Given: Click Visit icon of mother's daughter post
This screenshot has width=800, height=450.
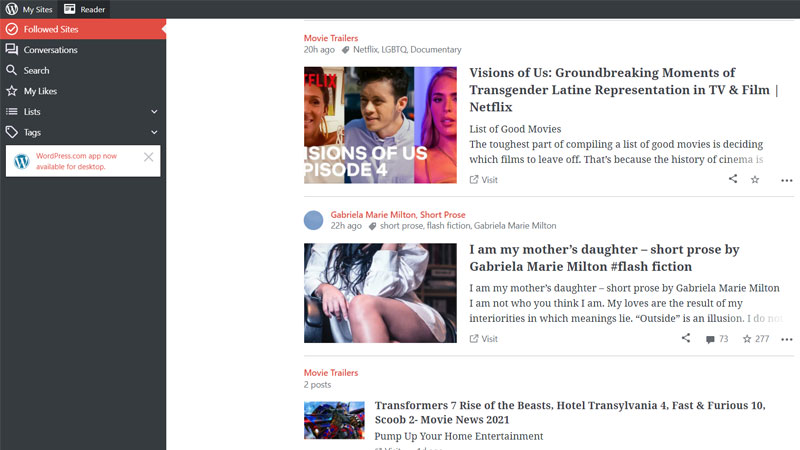Looking at the screenshot, I should (474, 338).
